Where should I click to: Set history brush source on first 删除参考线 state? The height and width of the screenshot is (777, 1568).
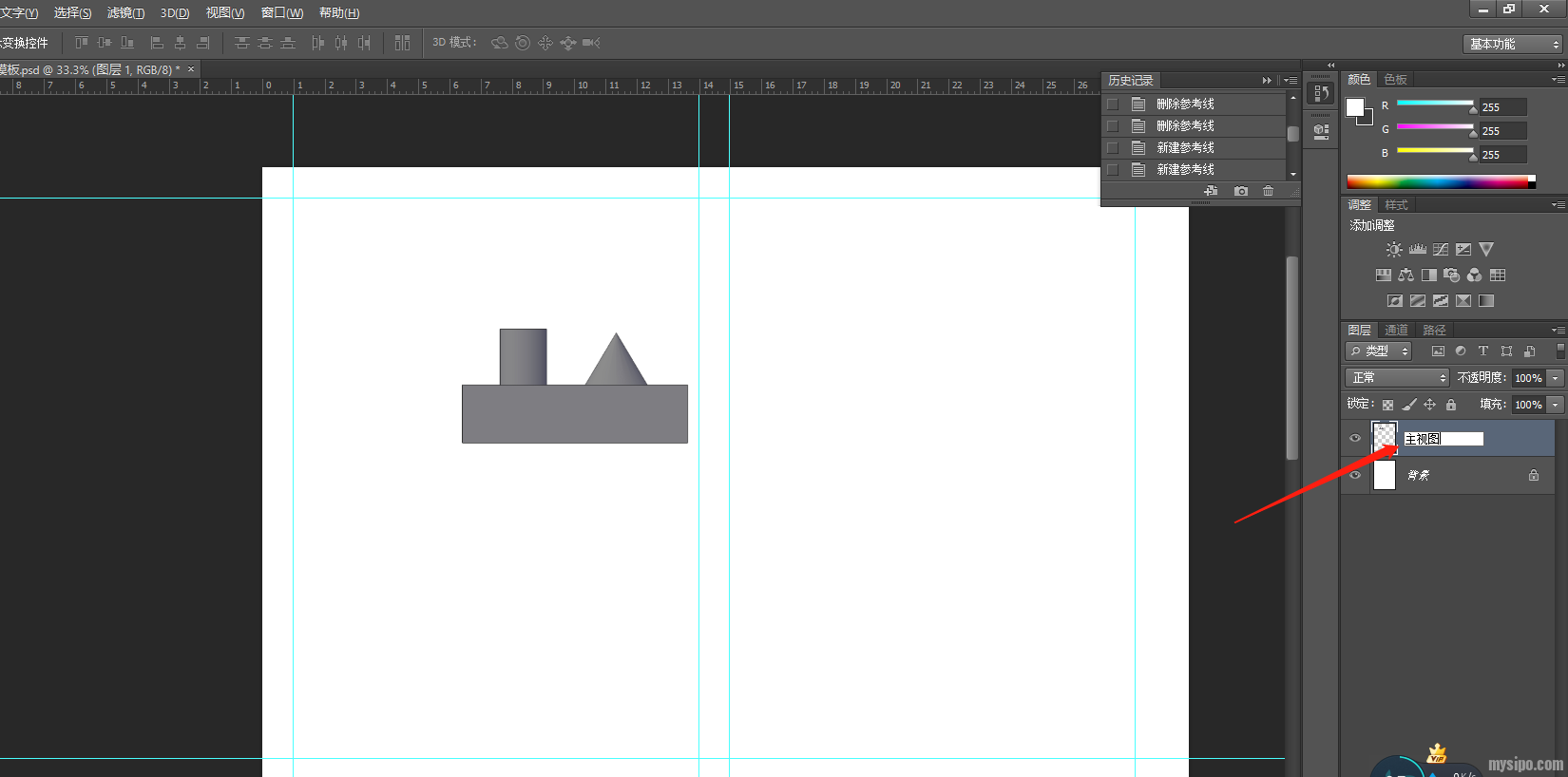coord(1112,104)
